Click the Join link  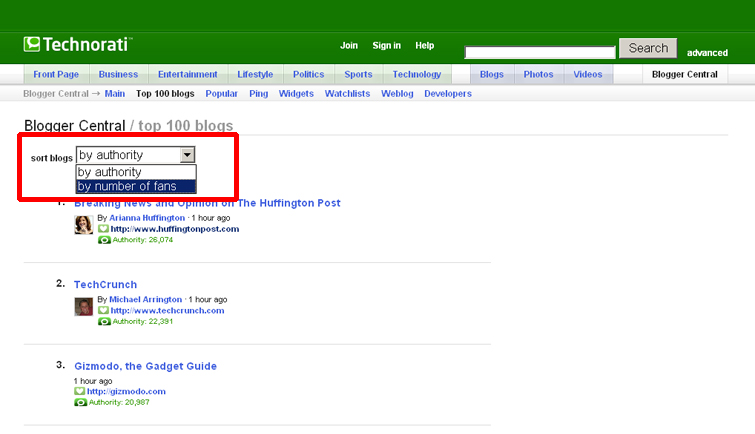tap(349, 45)
